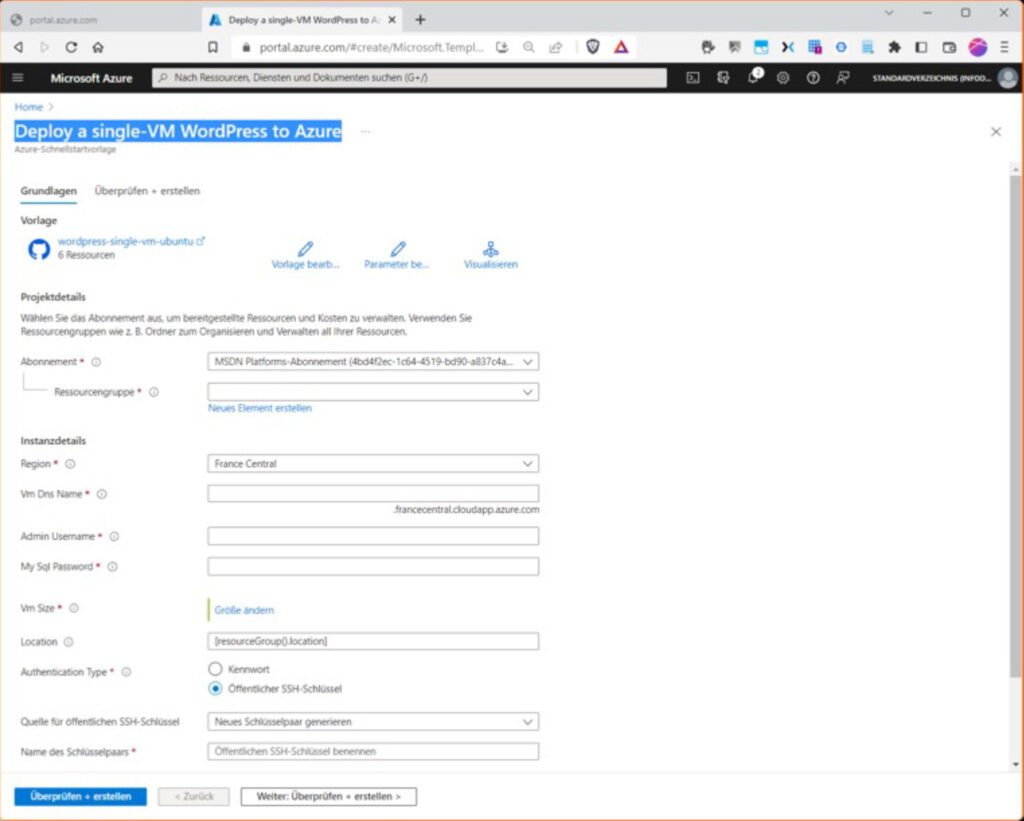Image resolution: width=1024 pixels, height=821 pixels.
Task: Click the Visualisieren diagram icon
Action: coord(490,249)
